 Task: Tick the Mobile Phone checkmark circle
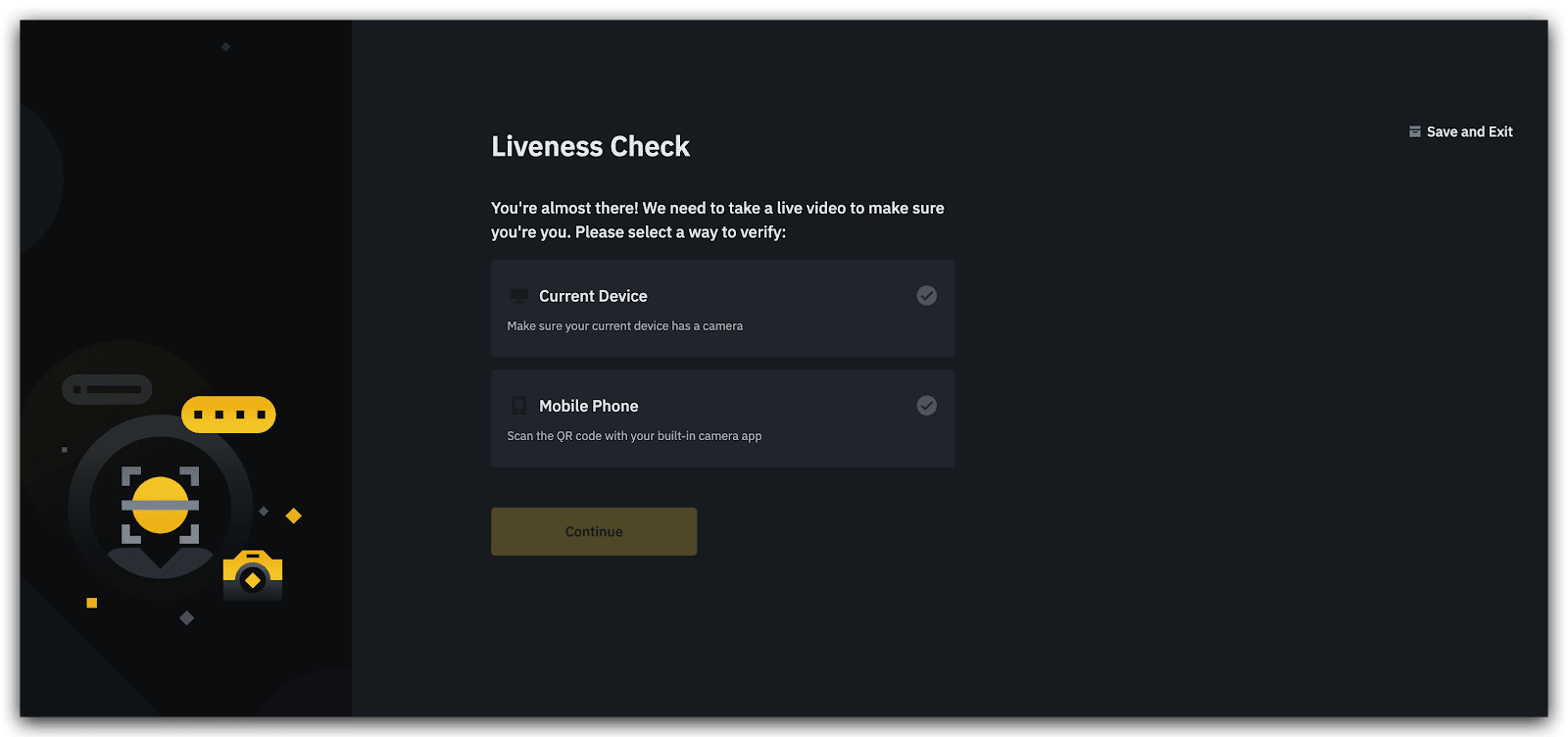[926, 405]
